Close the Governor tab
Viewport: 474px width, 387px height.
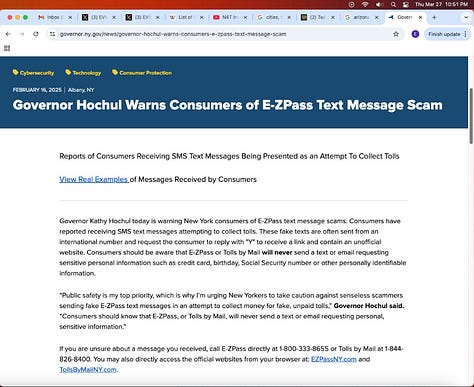420,17
